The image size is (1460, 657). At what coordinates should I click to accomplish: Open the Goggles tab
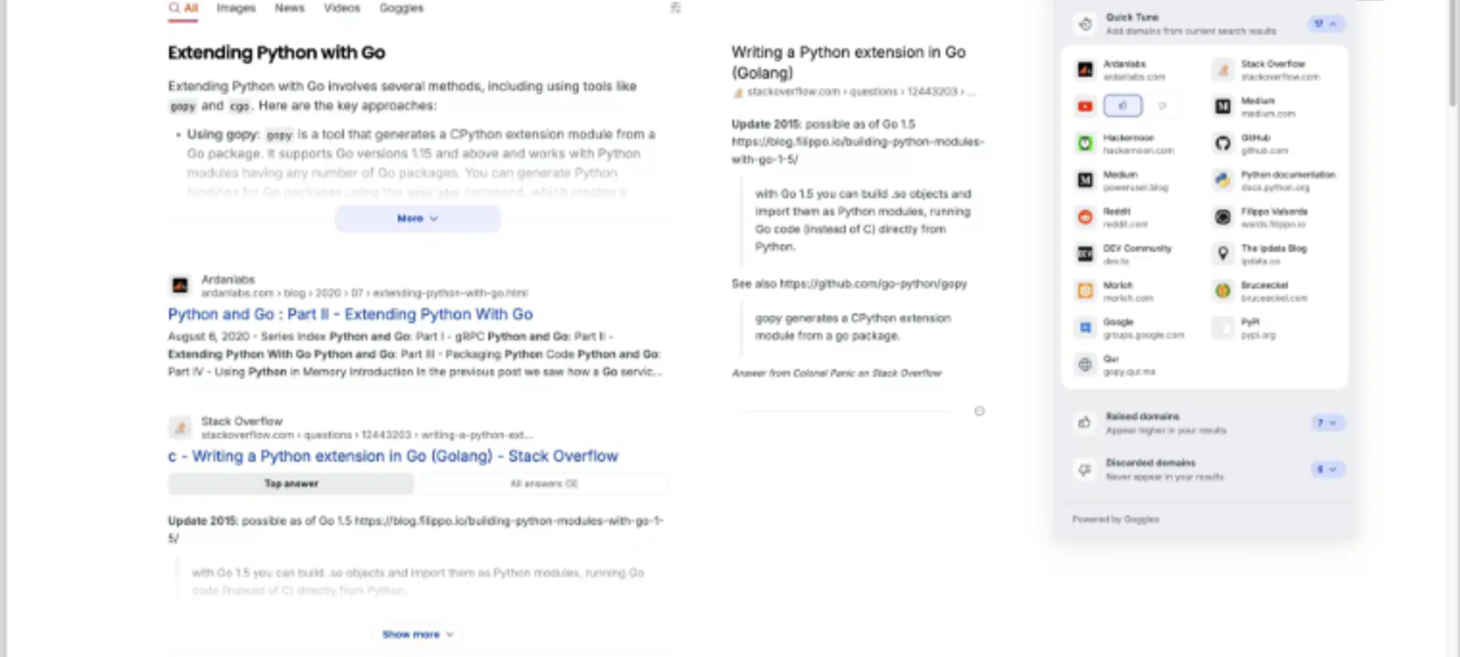pyautogui.click(x=401, y=8)
